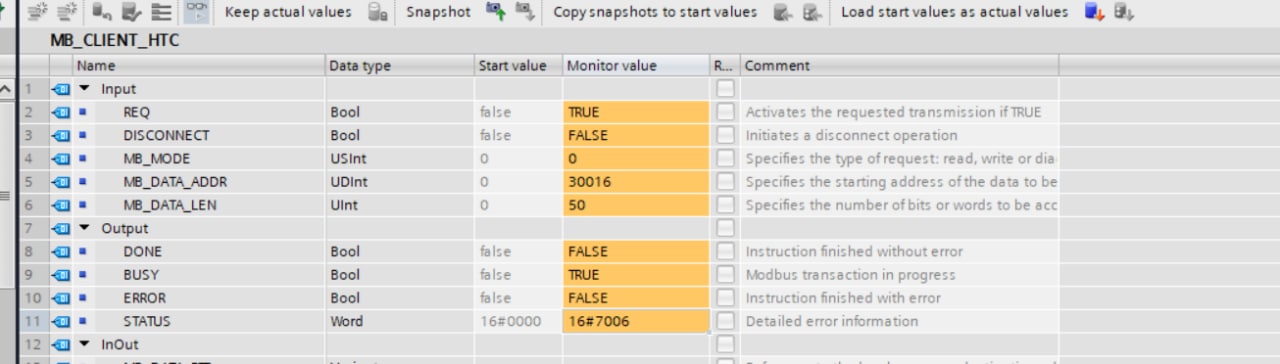1280x364 pixels.
Task: Click the tag icon of the MB_DATA_ADDR row
Action: (x=60, y=181)
